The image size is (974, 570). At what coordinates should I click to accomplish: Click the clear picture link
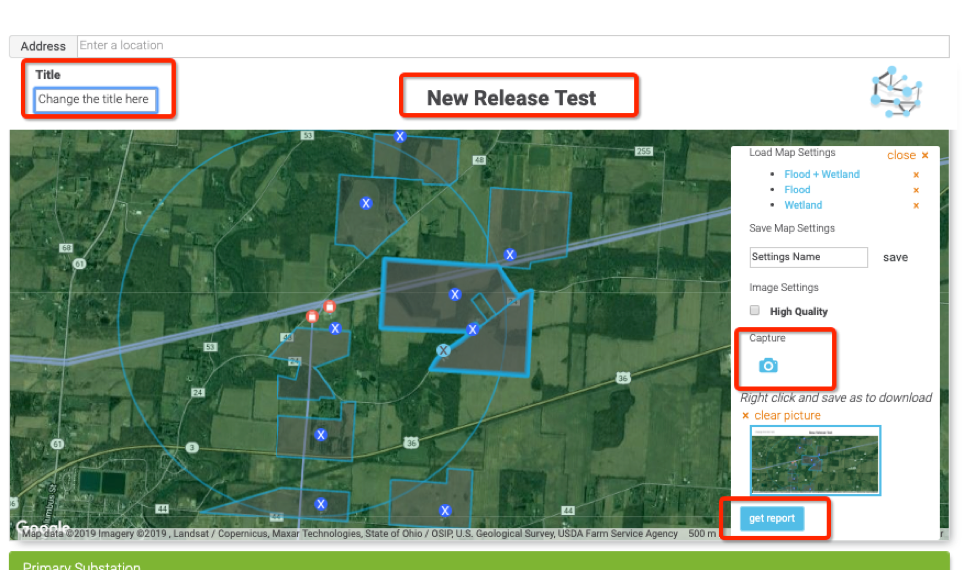(787, 416)
